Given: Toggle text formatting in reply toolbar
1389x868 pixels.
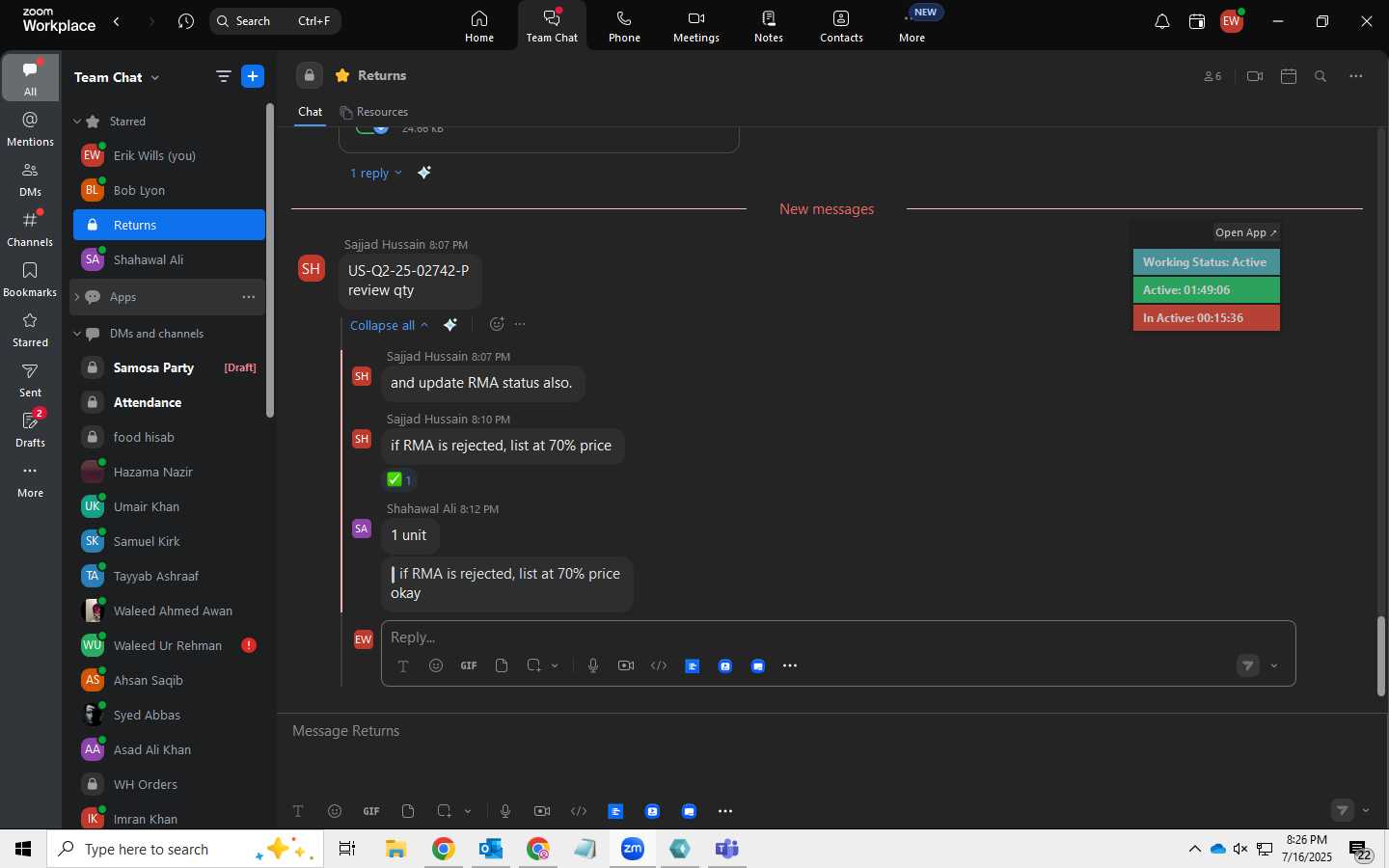Looking at the screenshot, I should [403, 665].
